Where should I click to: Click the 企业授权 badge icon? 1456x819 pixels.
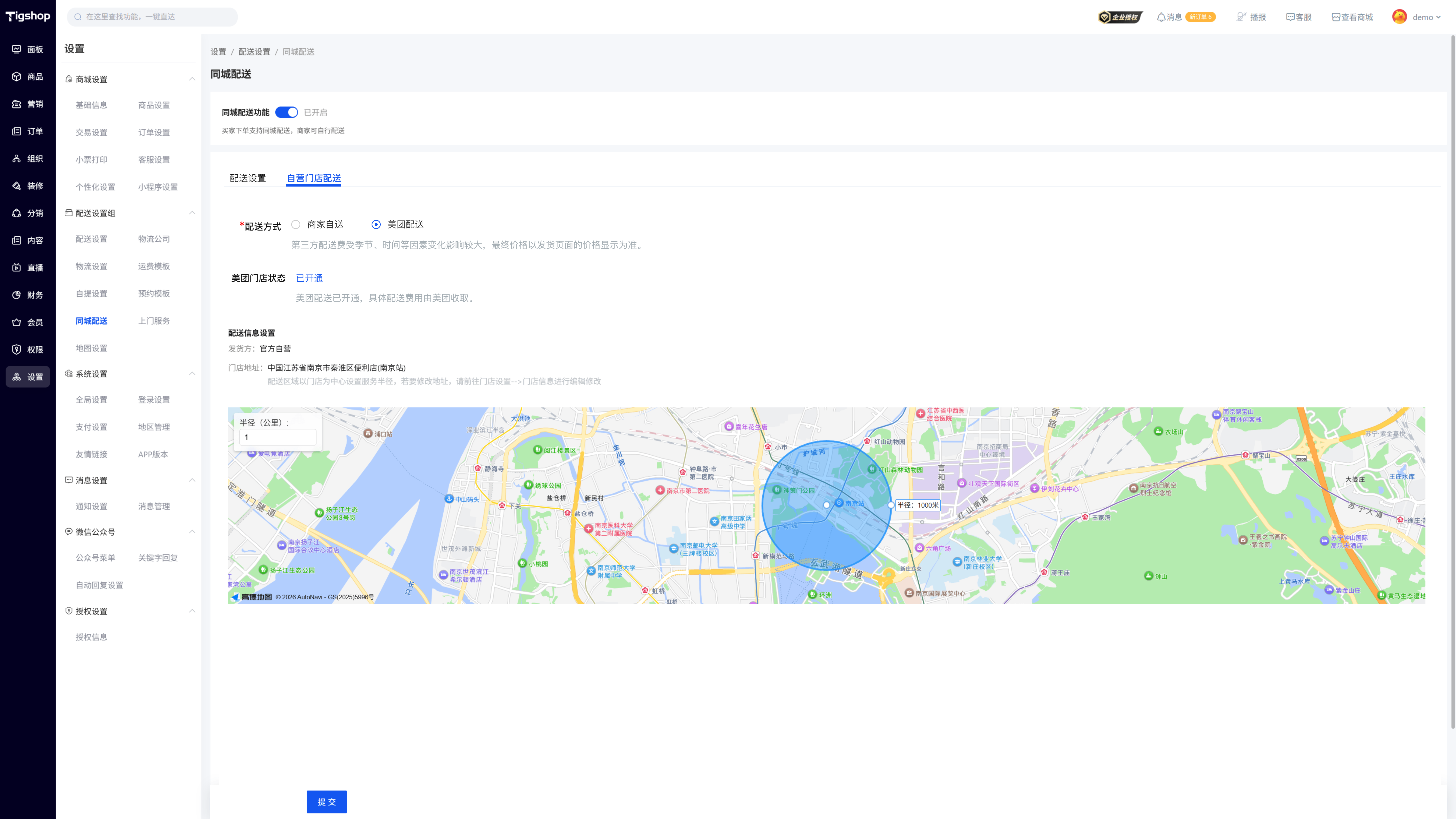click(x=1120, y=17)
